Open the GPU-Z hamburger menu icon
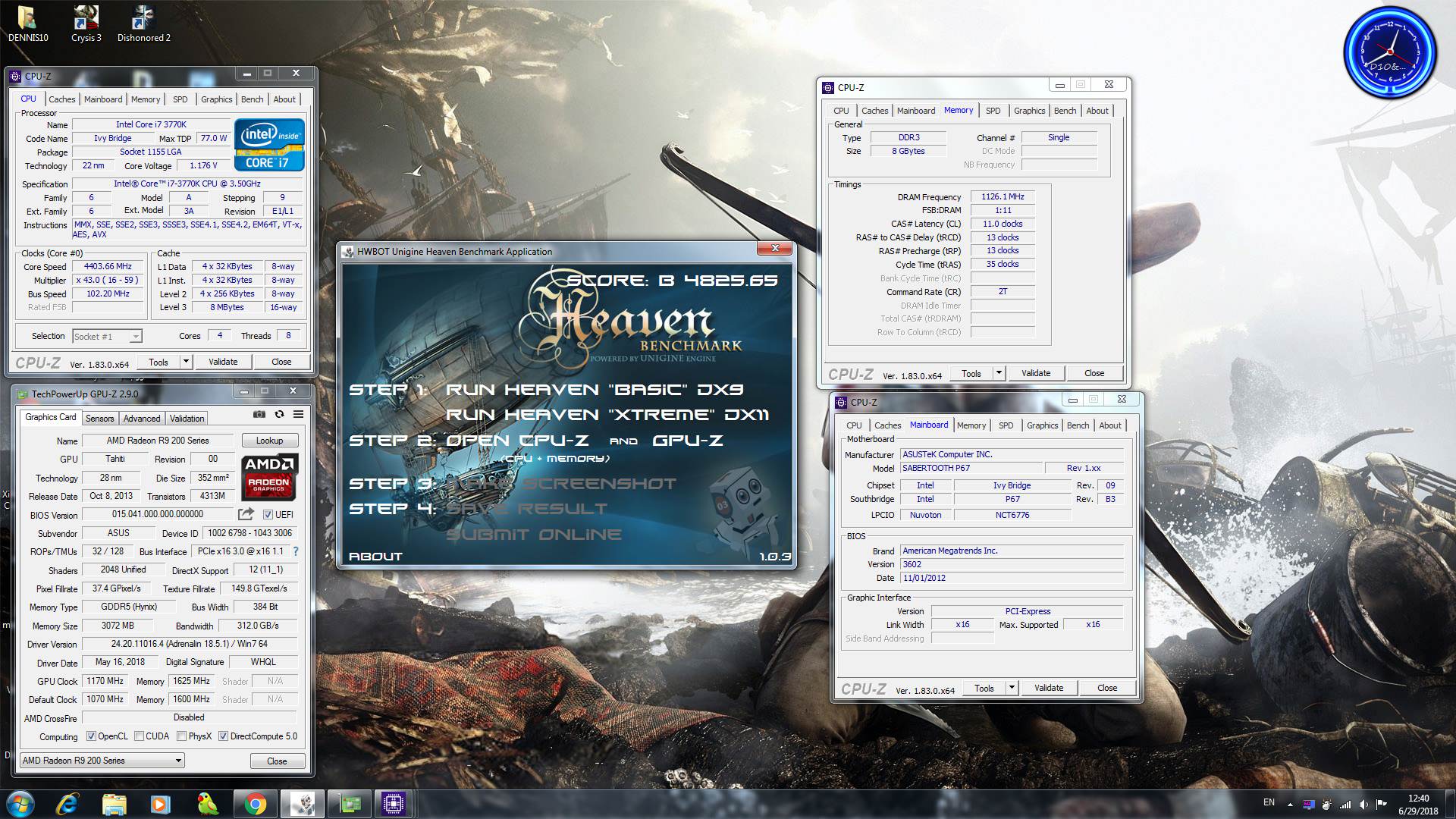The width and height of the screenshot is (1456, 819). click(x=299, y=414)
